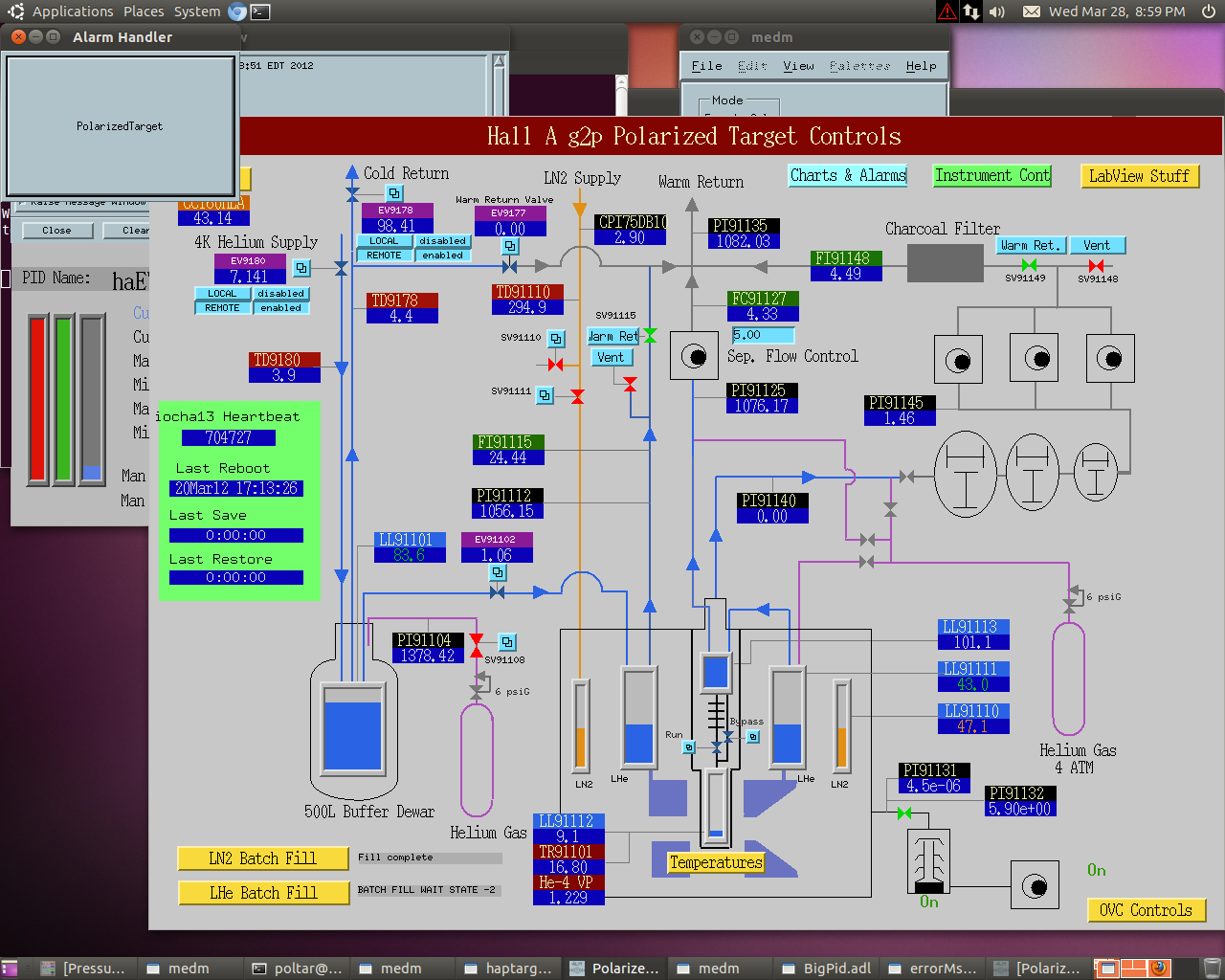The height and width of the screenshot is (980, 1225).
Task: Open the mail indicator in top panel
Action: coord(1032,11)
